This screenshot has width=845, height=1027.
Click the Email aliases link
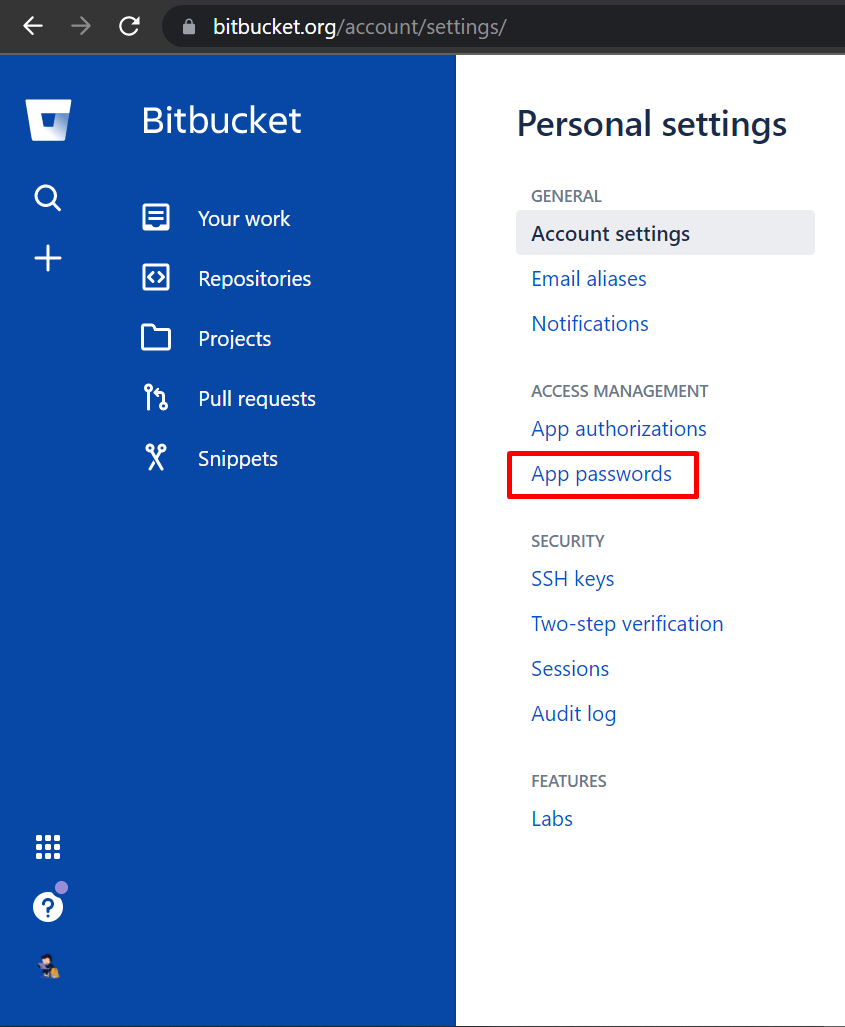[x=588, y=279]
